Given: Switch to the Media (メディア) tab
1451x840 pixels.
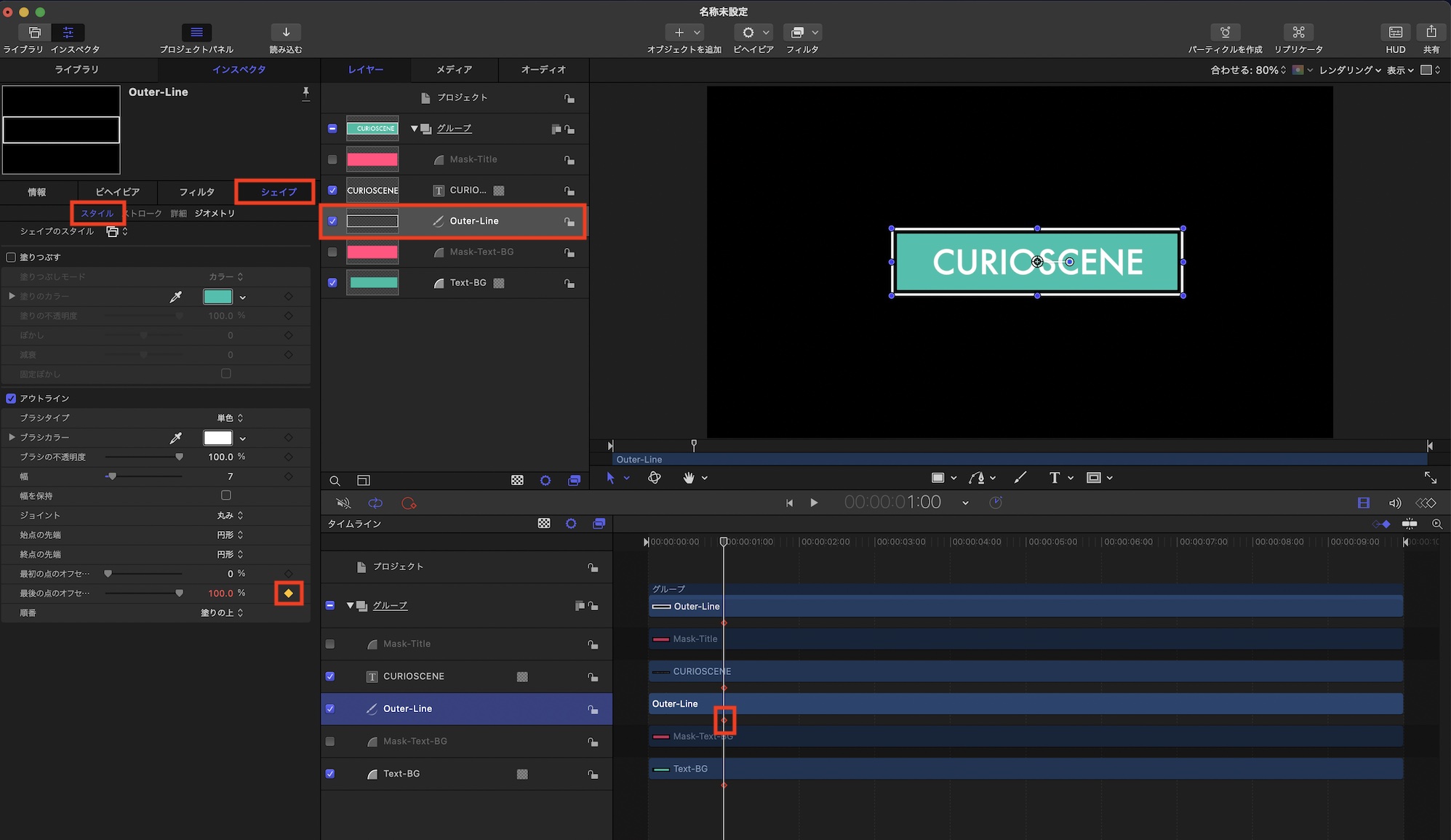Looking at the screenshot, I should coord(454,70).
